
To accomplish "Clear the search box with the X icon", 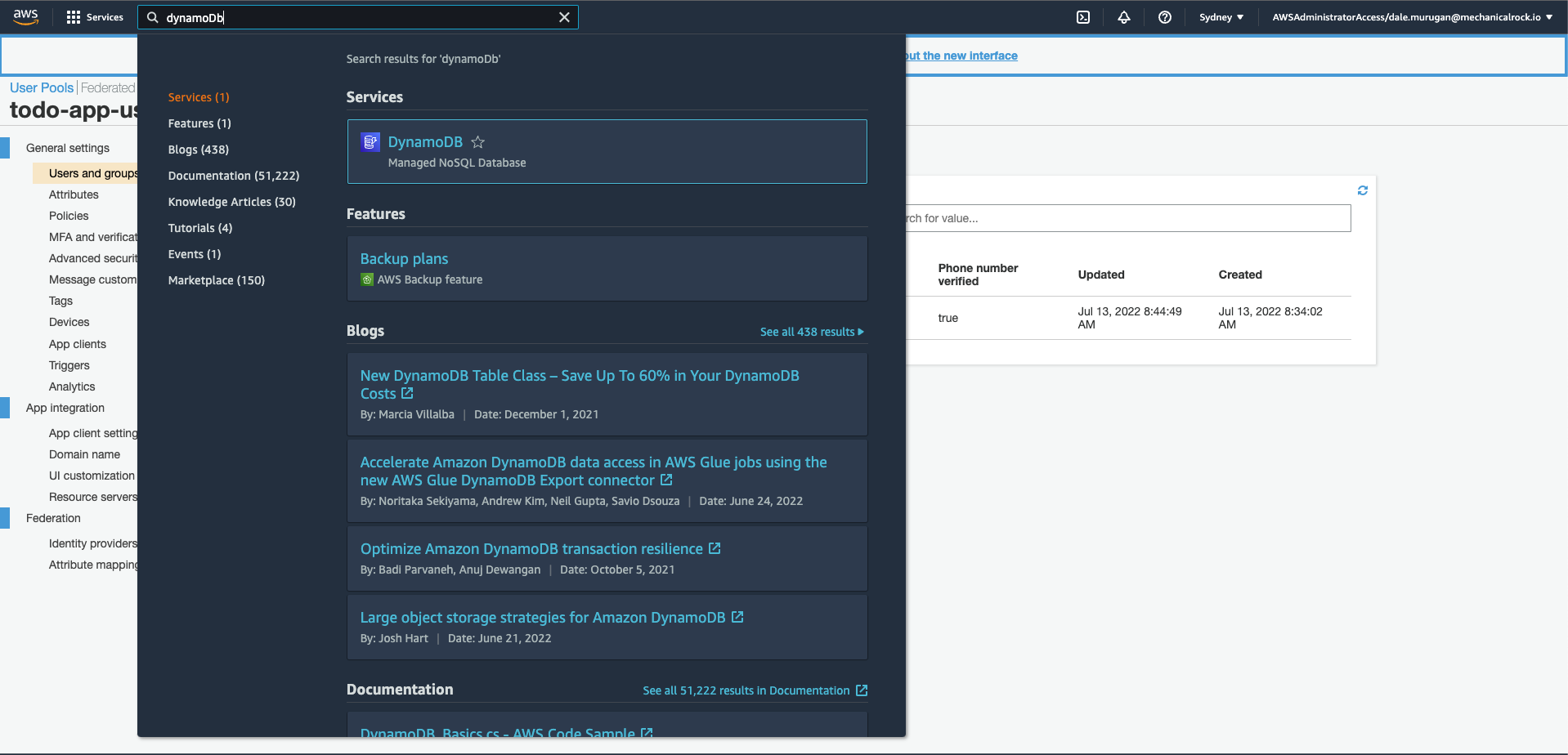I will click(x=564, y=17).
